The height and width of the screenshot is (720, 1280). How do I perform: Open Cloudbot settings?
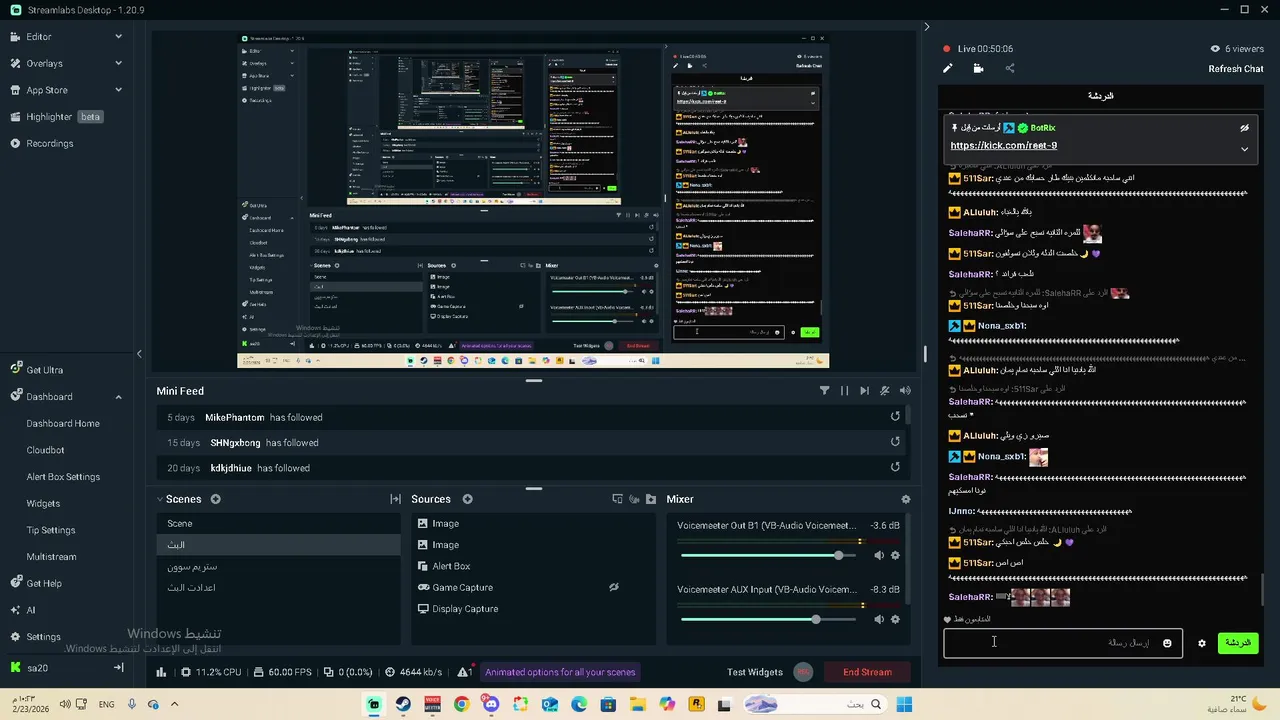(x=45, y=450)
